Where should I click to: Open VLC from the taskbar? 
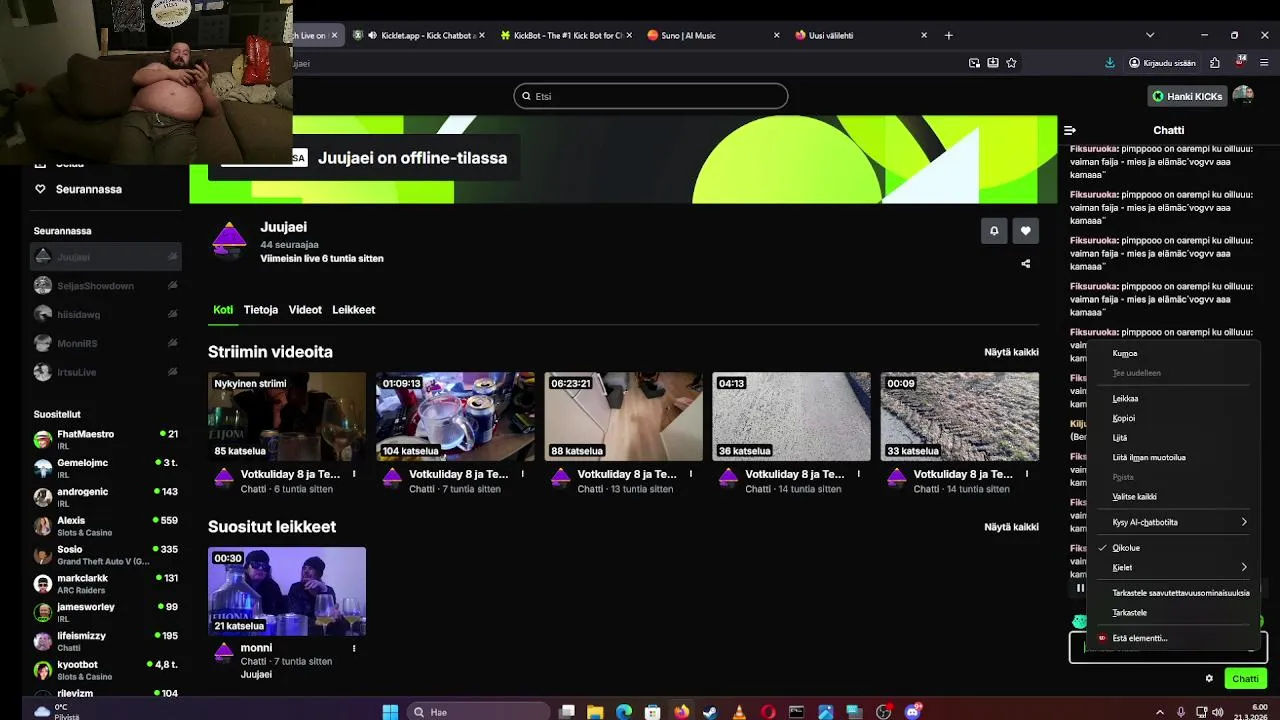739,712
